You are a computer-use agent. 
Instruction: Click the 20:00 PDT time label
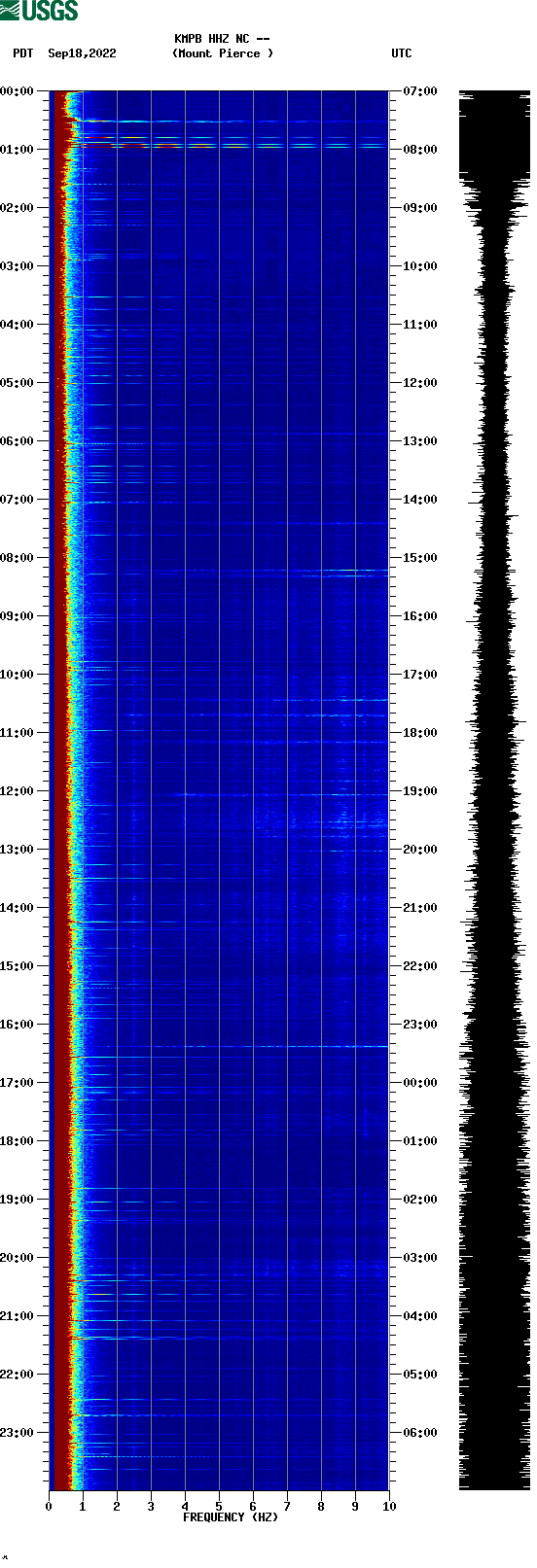coord(18,1258)
